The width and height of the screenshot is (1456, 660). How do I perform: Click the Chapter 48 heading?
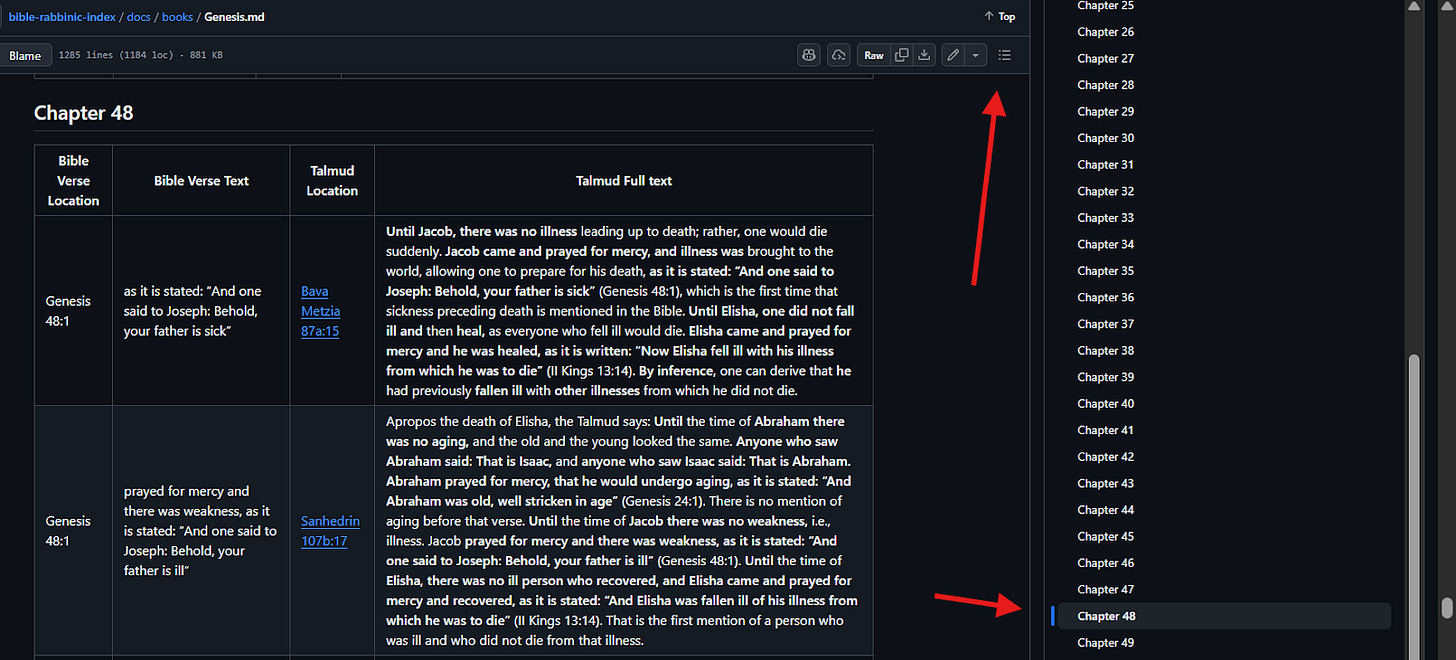coord(84,113)
